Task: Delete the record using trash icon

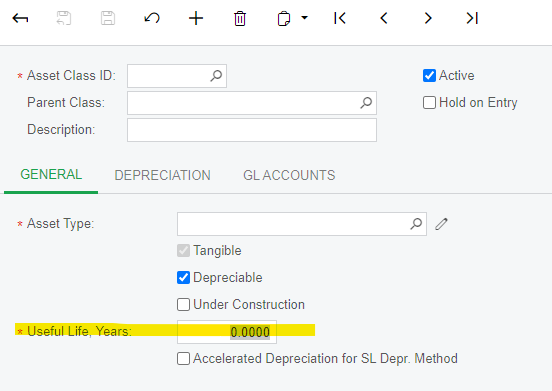Action: point(240,18)
